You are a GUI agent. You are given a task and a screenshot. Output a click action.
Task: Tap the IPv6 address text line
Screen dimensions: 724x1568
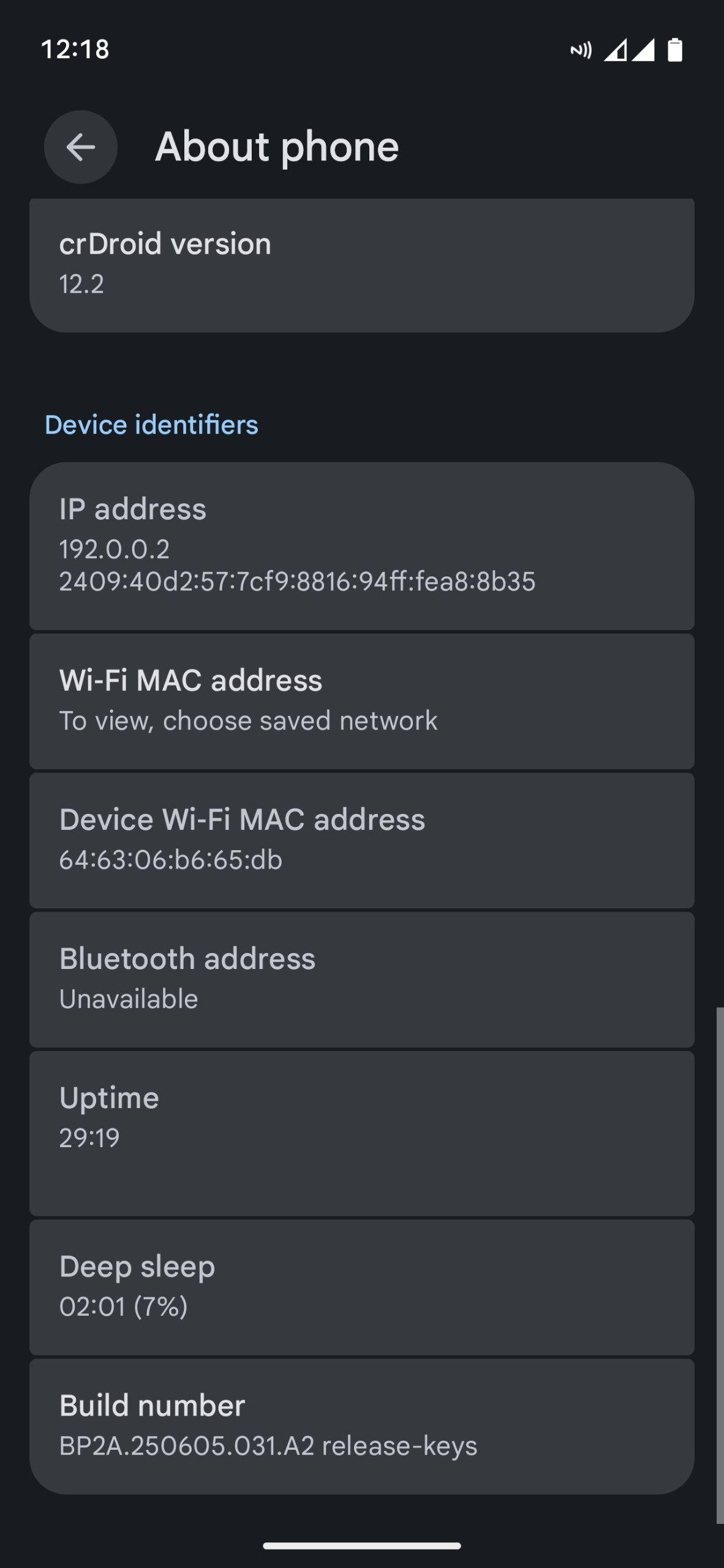pyautogui.click(x=297, y=582)
